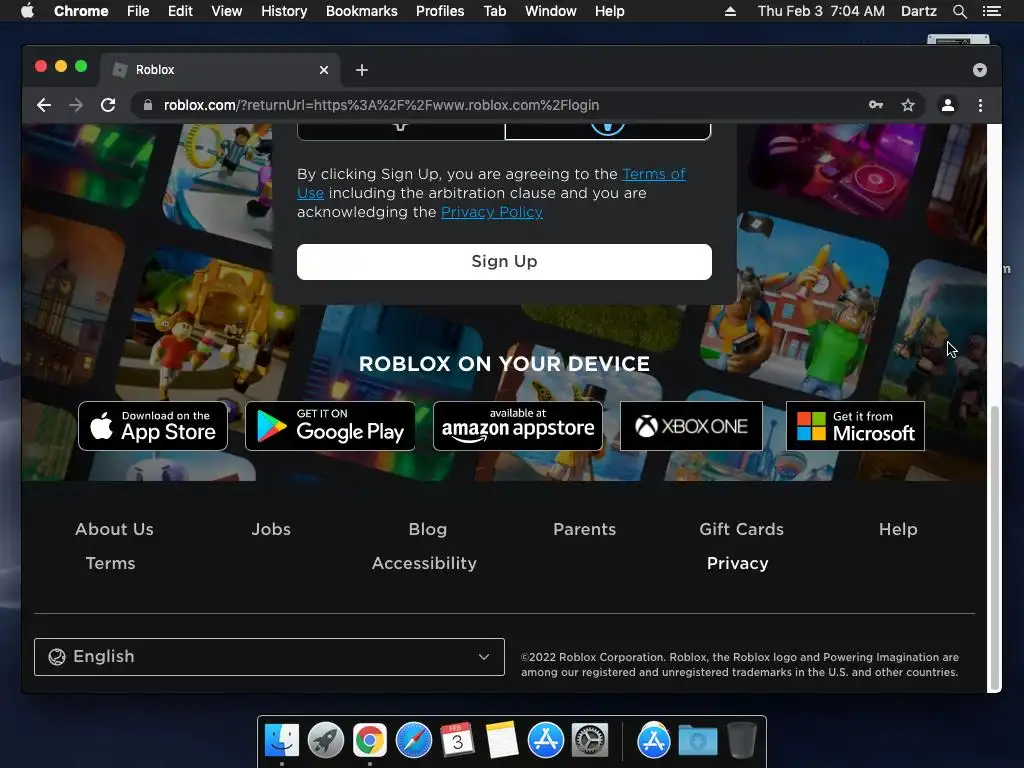Open the Apple menu
Image resolution: width=1024 pixels, height=768 pixels.
point(27,11)
